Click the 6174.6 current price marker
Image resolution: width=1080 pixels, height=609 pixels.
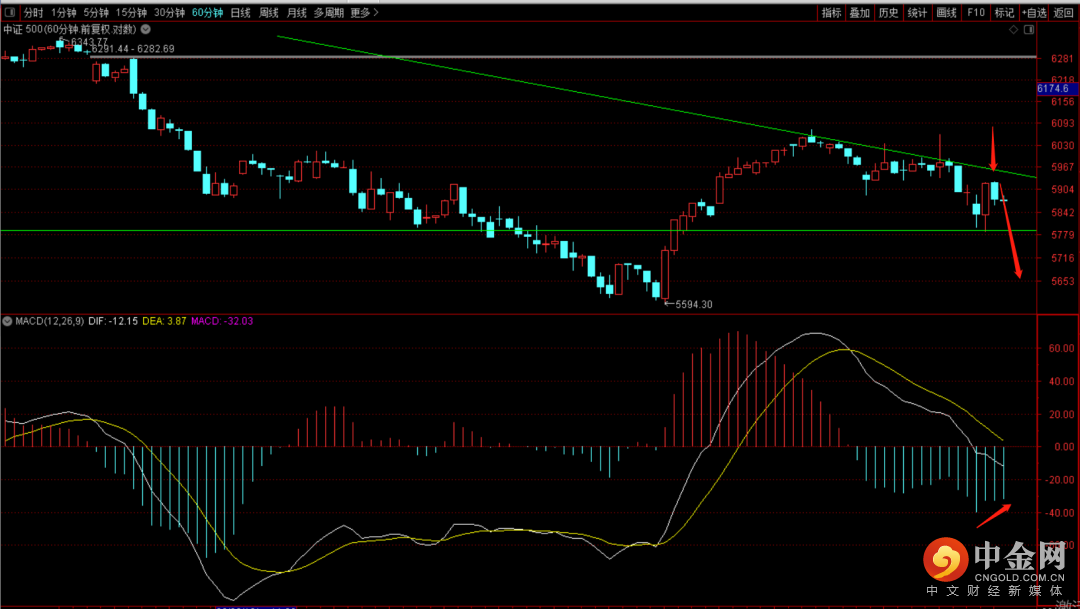(1056, 89)
